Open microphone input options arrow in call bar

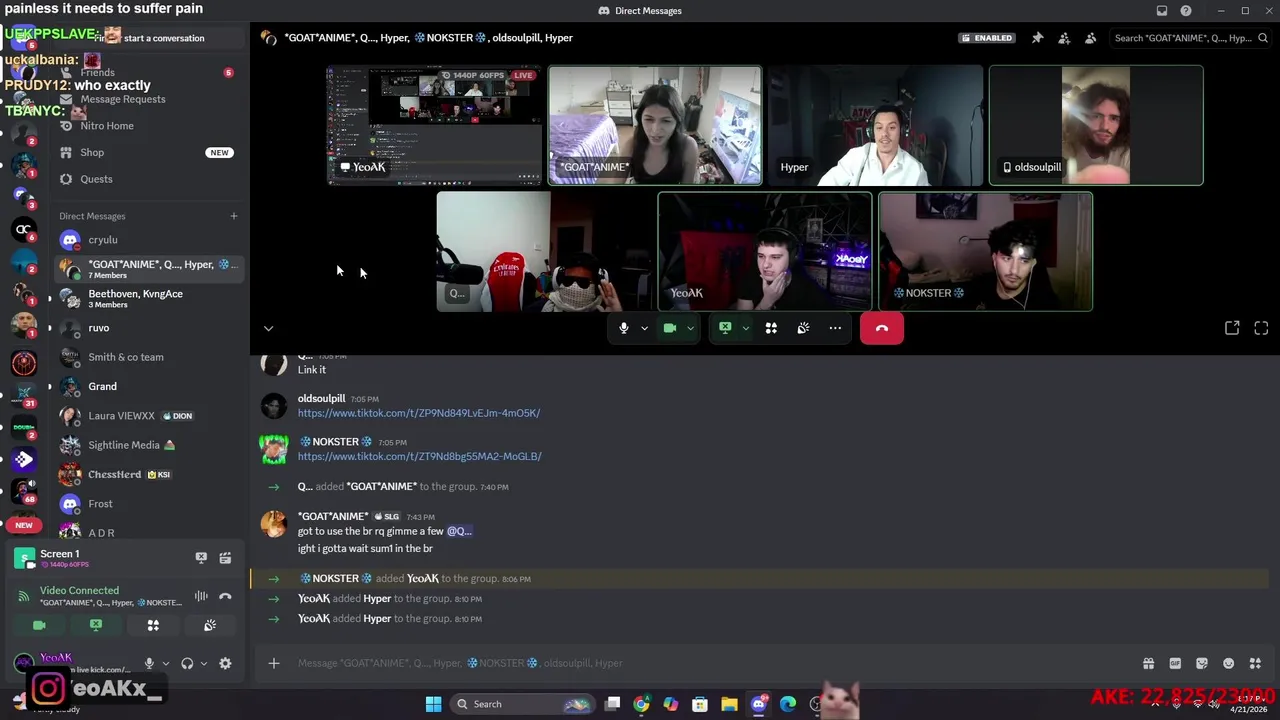click(644, 328)
